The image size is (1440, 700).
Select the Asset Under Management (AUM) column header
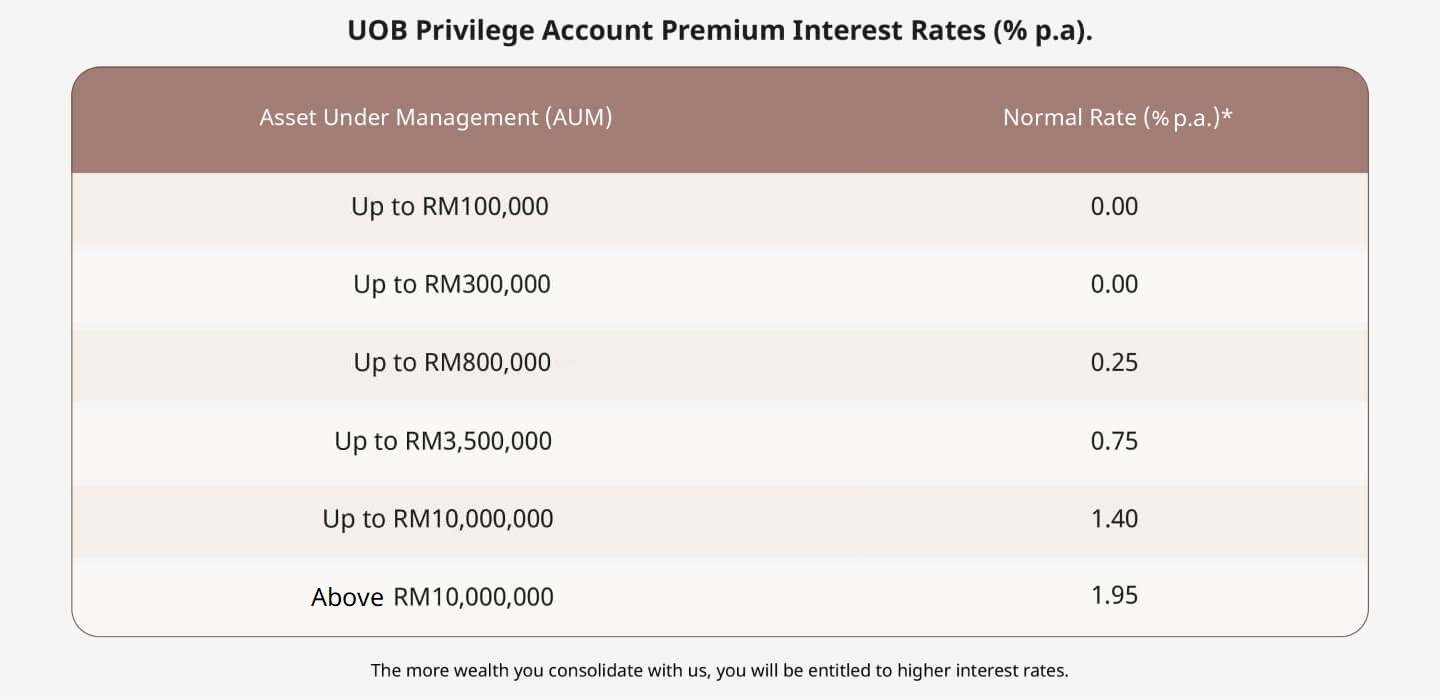tap(436, 117)
